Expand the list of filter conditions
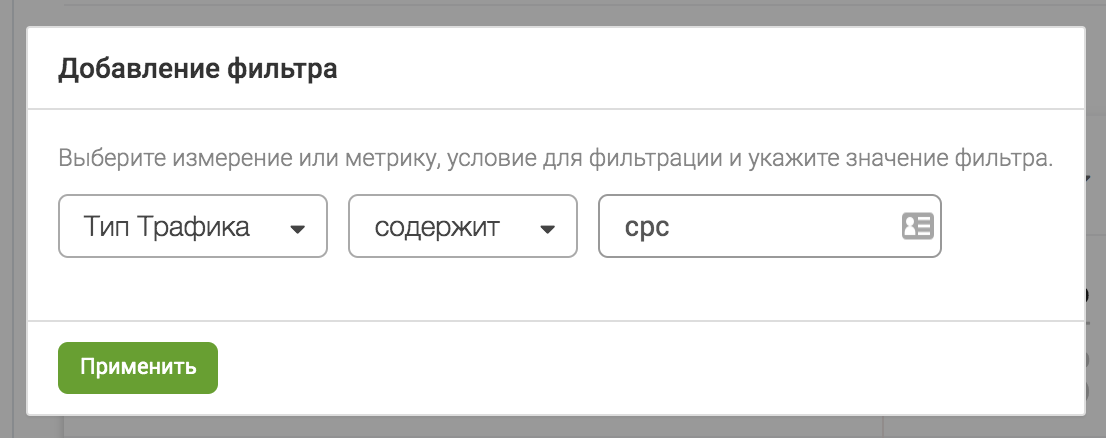 pos(463,226)
